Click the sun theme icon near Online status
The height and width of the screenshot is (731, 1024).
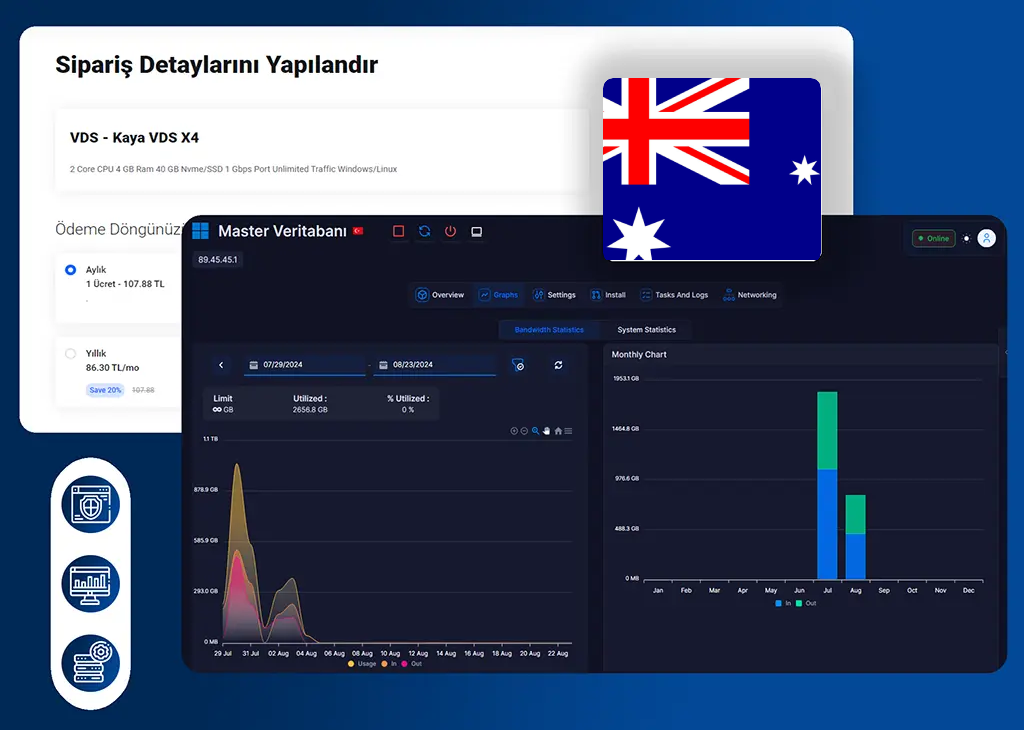click(x=964, y=239)
